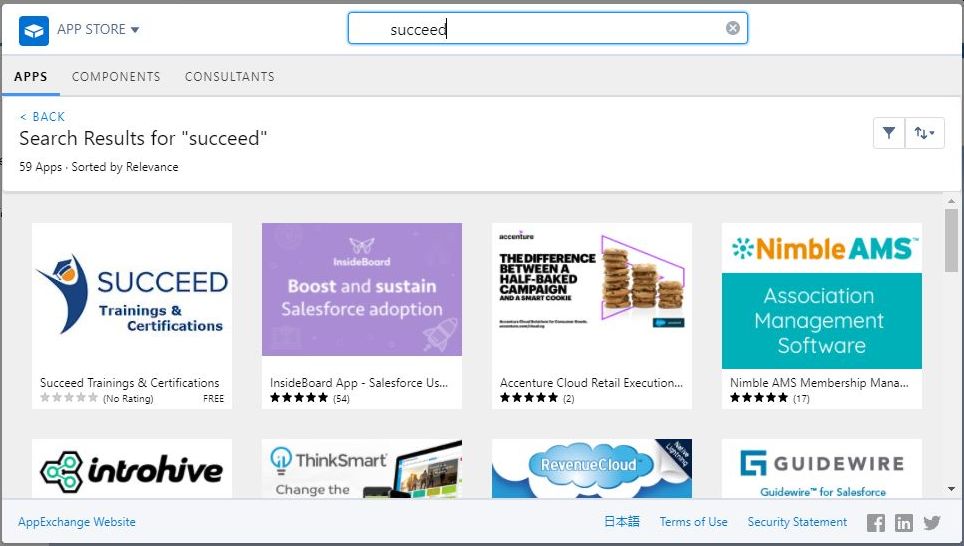Screen dimensions: 964x546
Task: Click the scrollbar down arrow
Action: tap(951, 489)
